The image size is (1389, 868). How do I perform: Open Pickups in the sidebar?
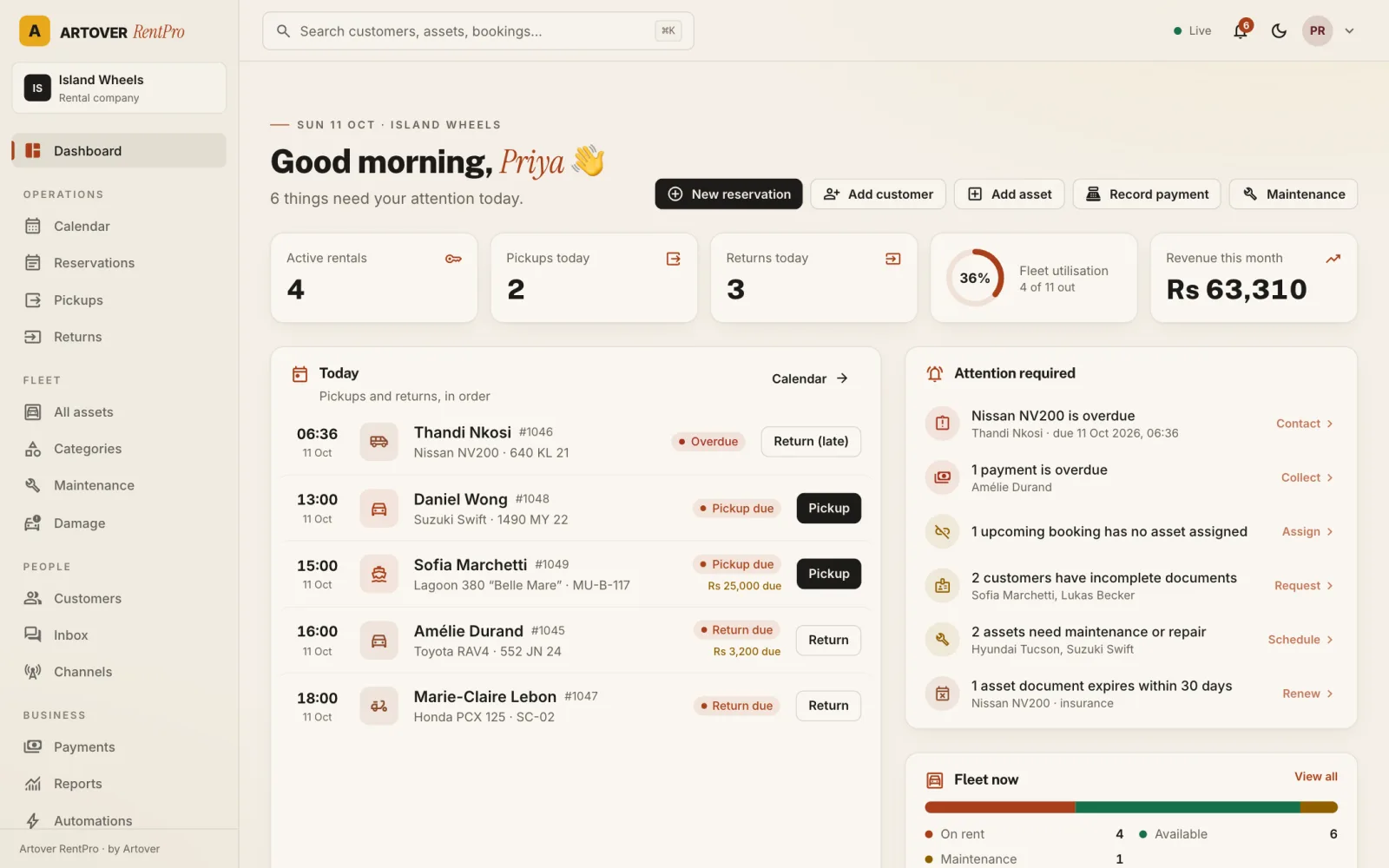point(119,300)
